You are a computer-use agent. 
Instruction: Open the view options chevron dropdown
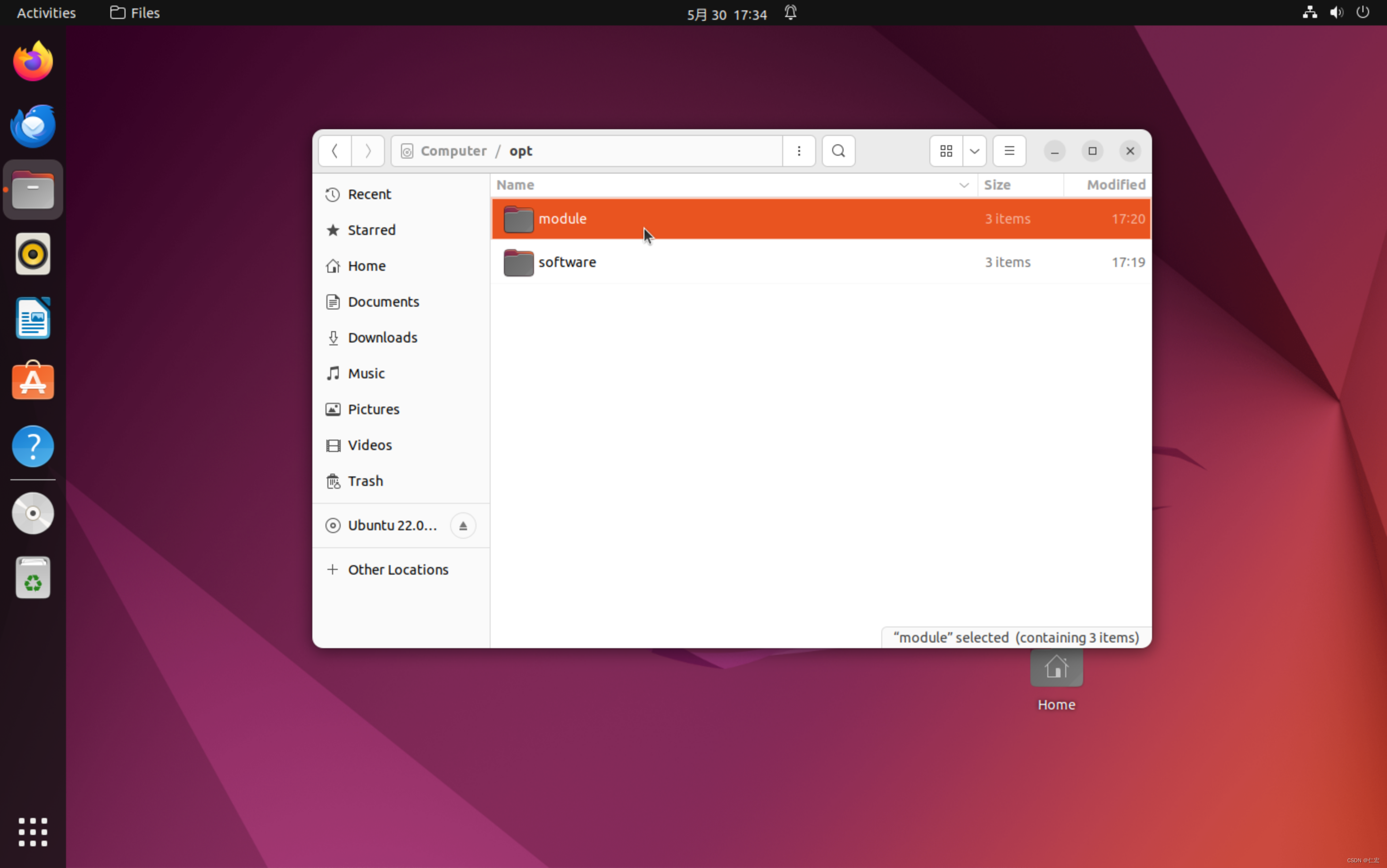974,151
